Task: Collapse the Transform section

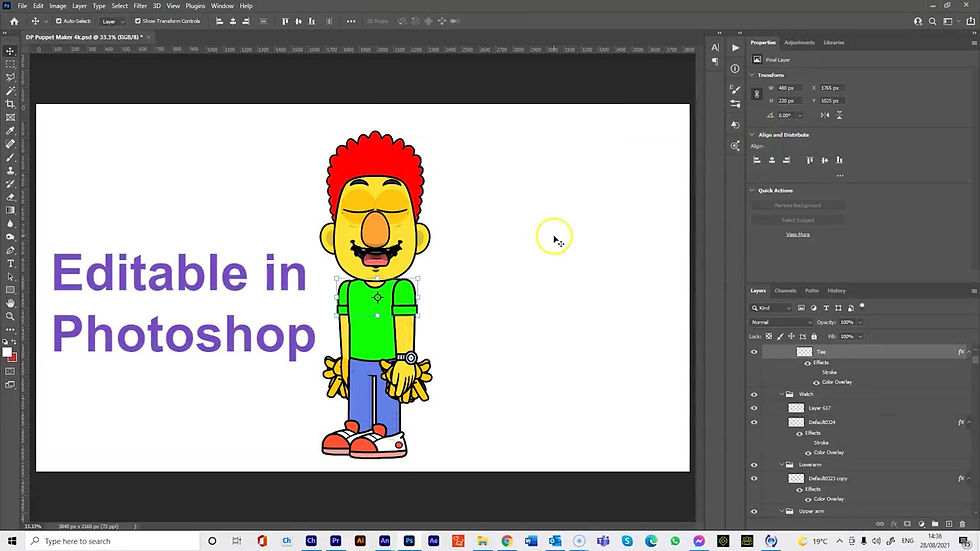Action: tap(752, 75)
